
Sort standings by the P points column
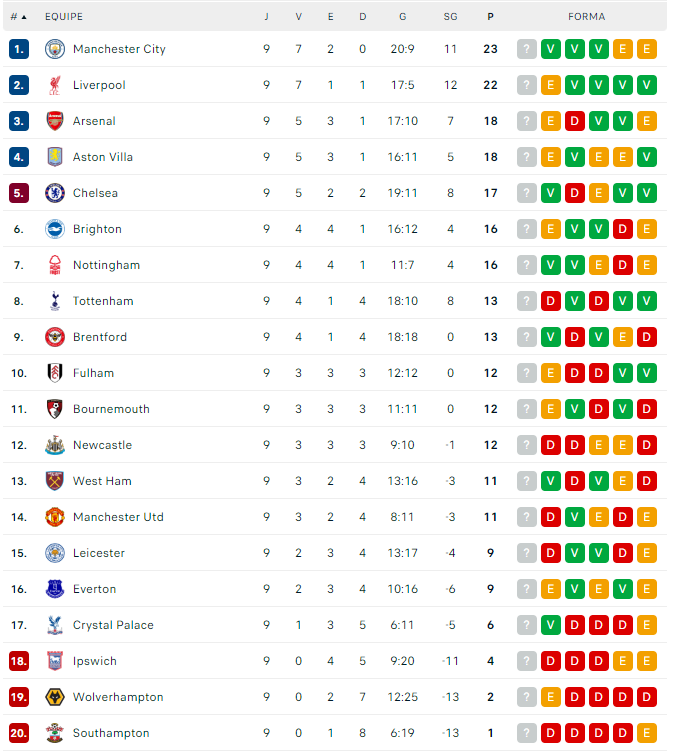[490, 17]
